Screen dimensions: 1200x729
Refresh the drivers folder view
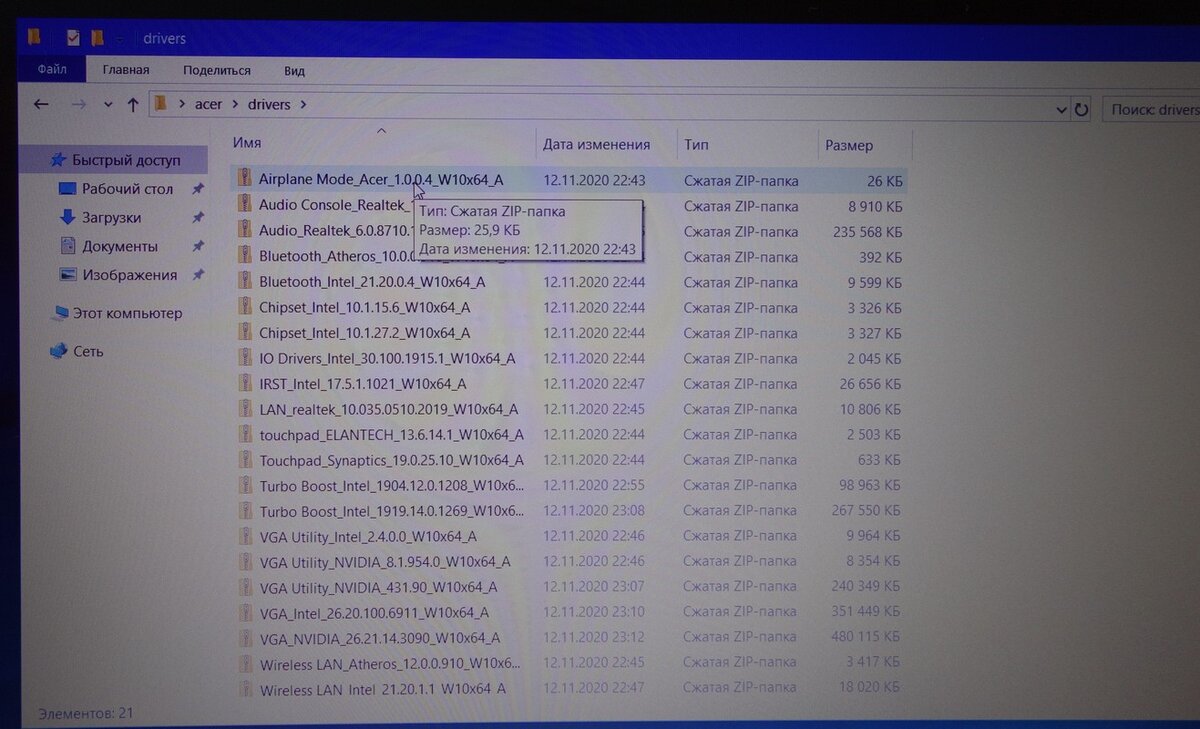coord(1081,109)
